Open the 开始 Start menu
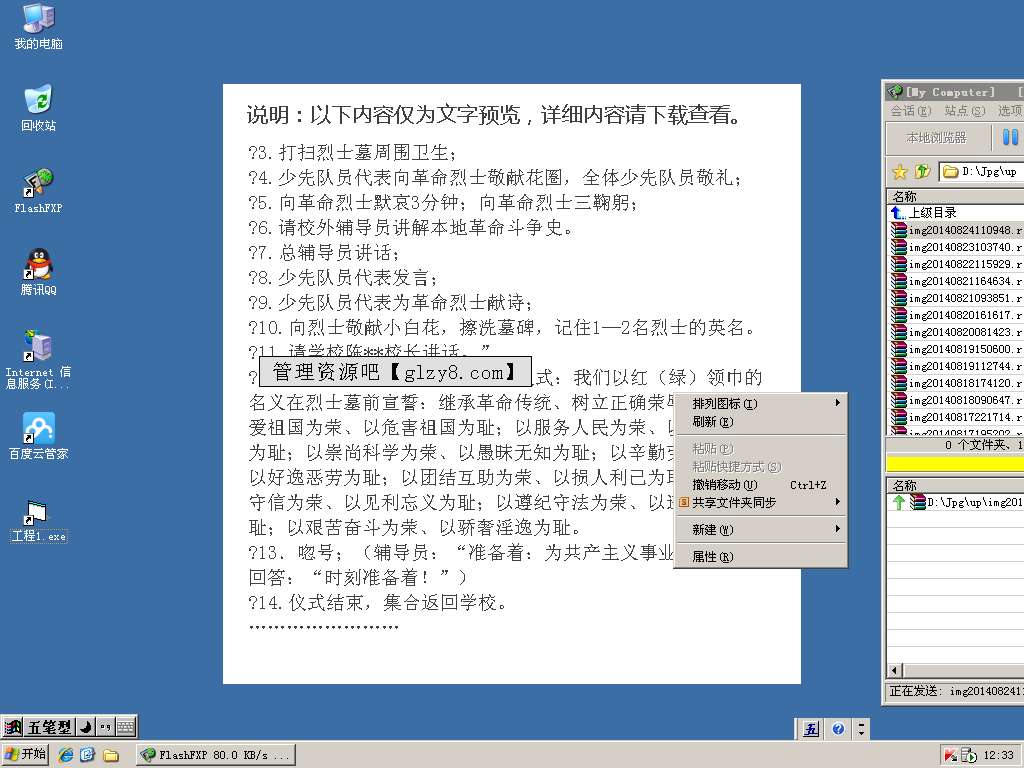 click(25, 754)
